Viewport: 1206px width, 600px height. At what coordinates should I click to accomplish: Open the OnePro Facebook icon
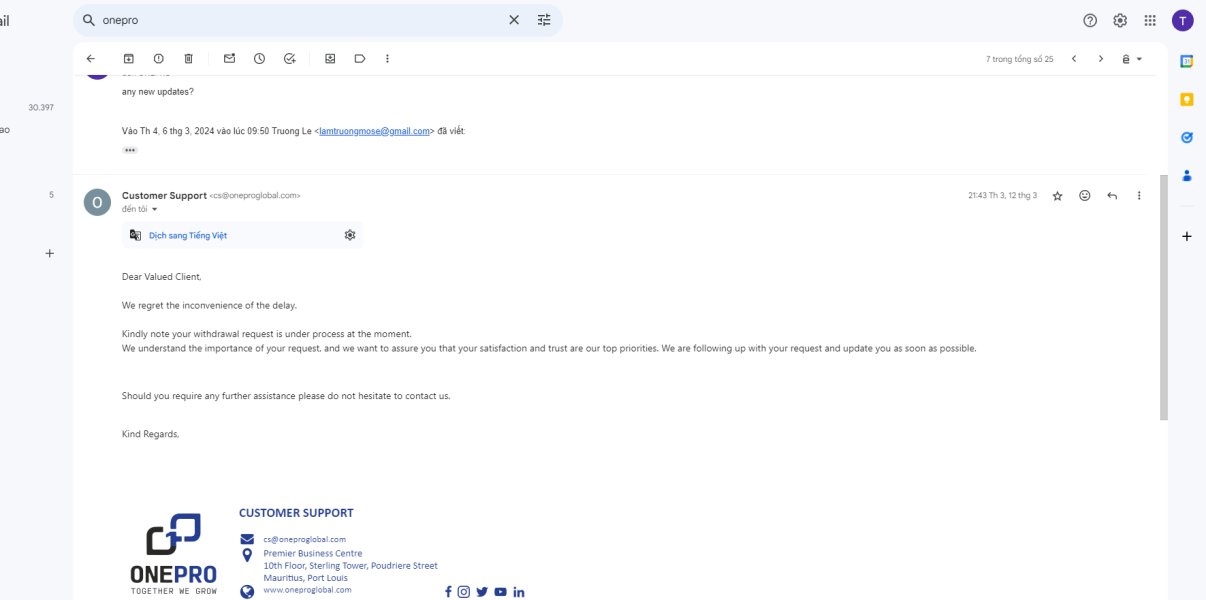[448, 592]
